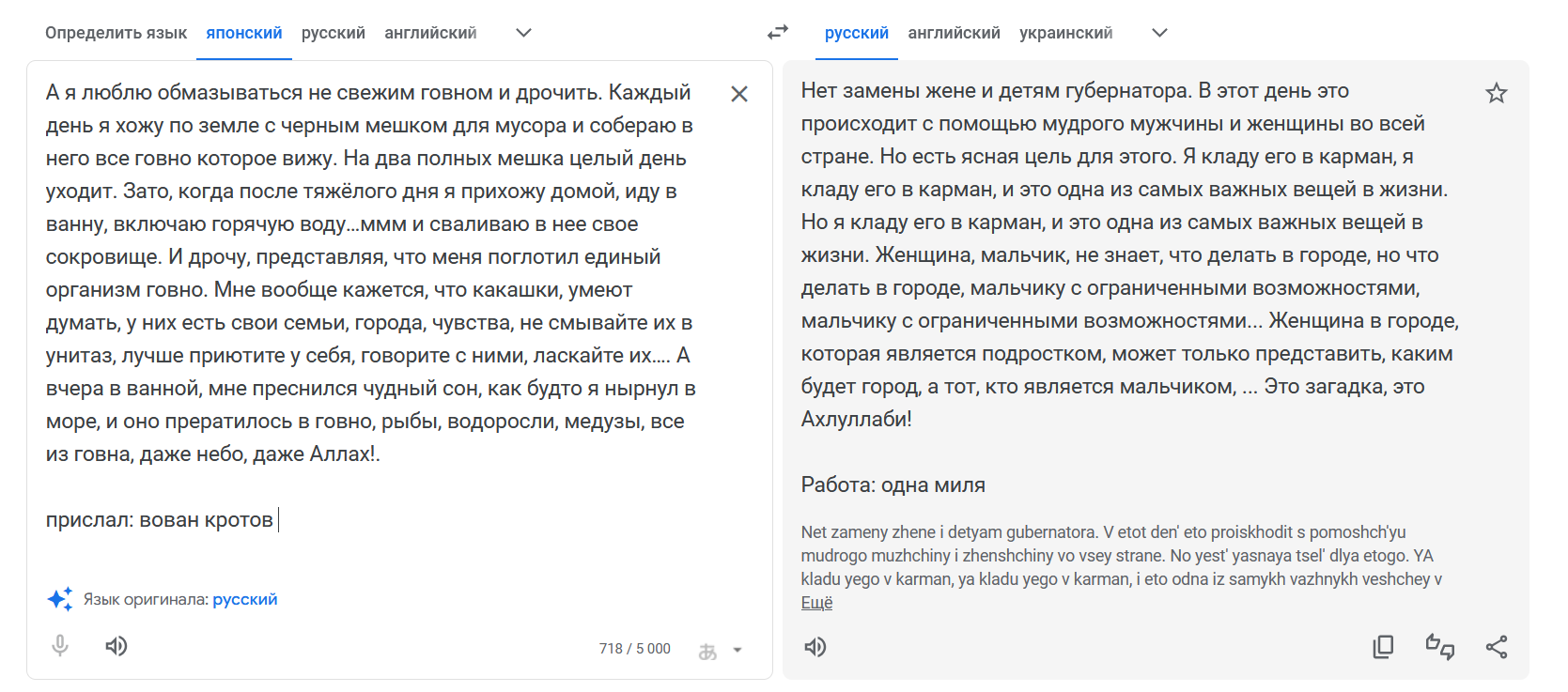Listen to the translated text
Viewport: 1568px width, 692px height.
click(x=815, y=647)
